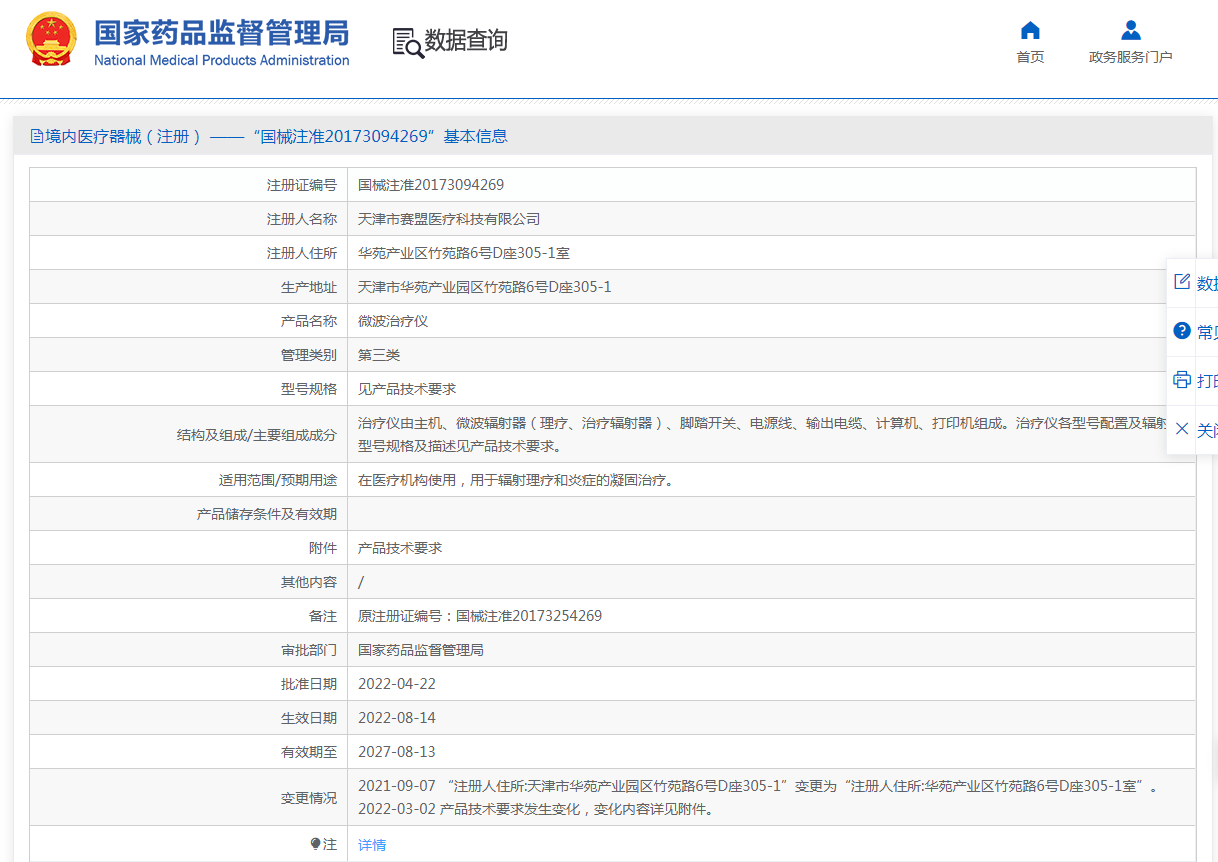The width and height of the screenshot is (1218, 862).
Task: Click the 结构及组成/主要组成成分 label
Action: [257, 435]
